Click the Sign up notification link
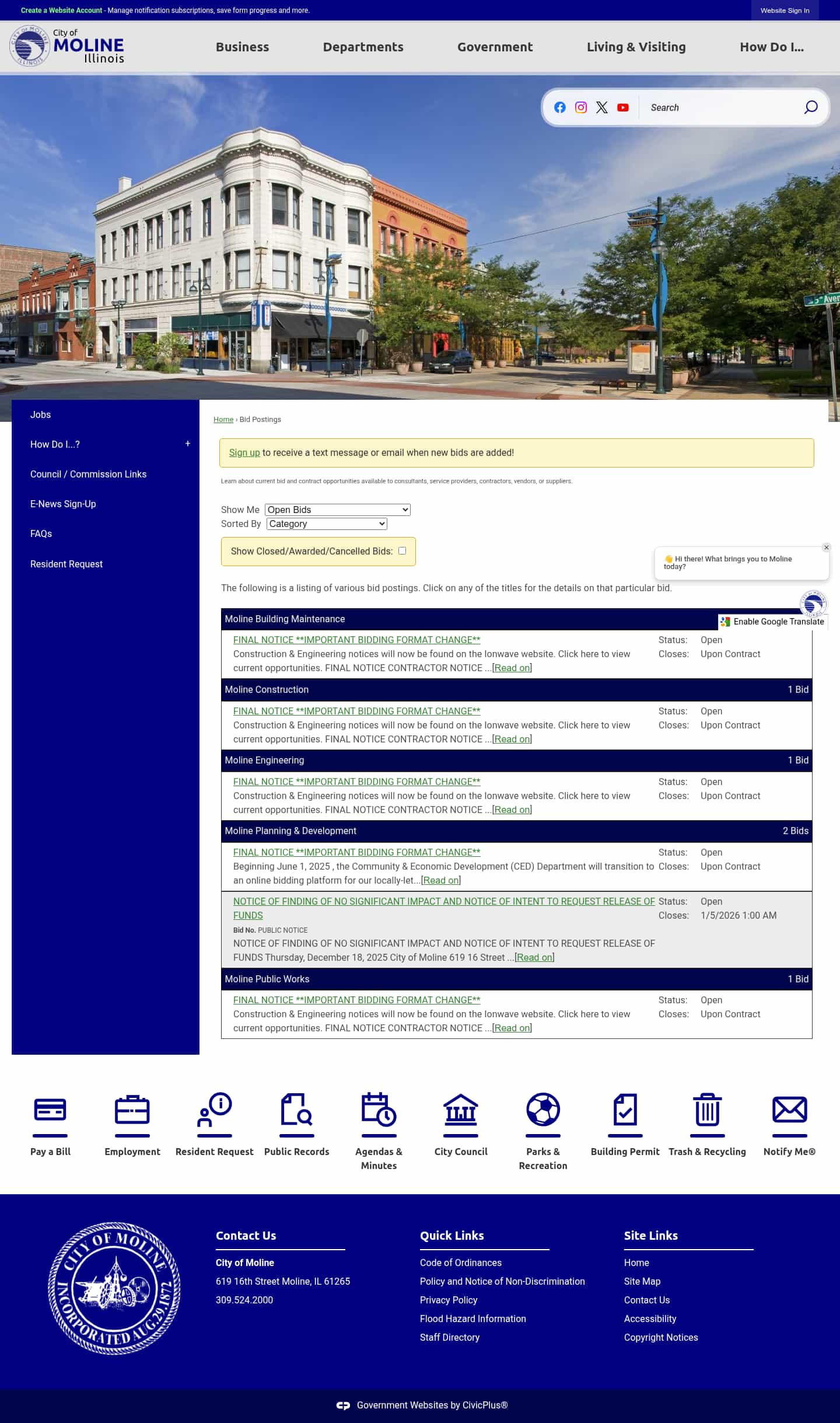The height and width of the screenshot is (1423, 840). (244, 452)
